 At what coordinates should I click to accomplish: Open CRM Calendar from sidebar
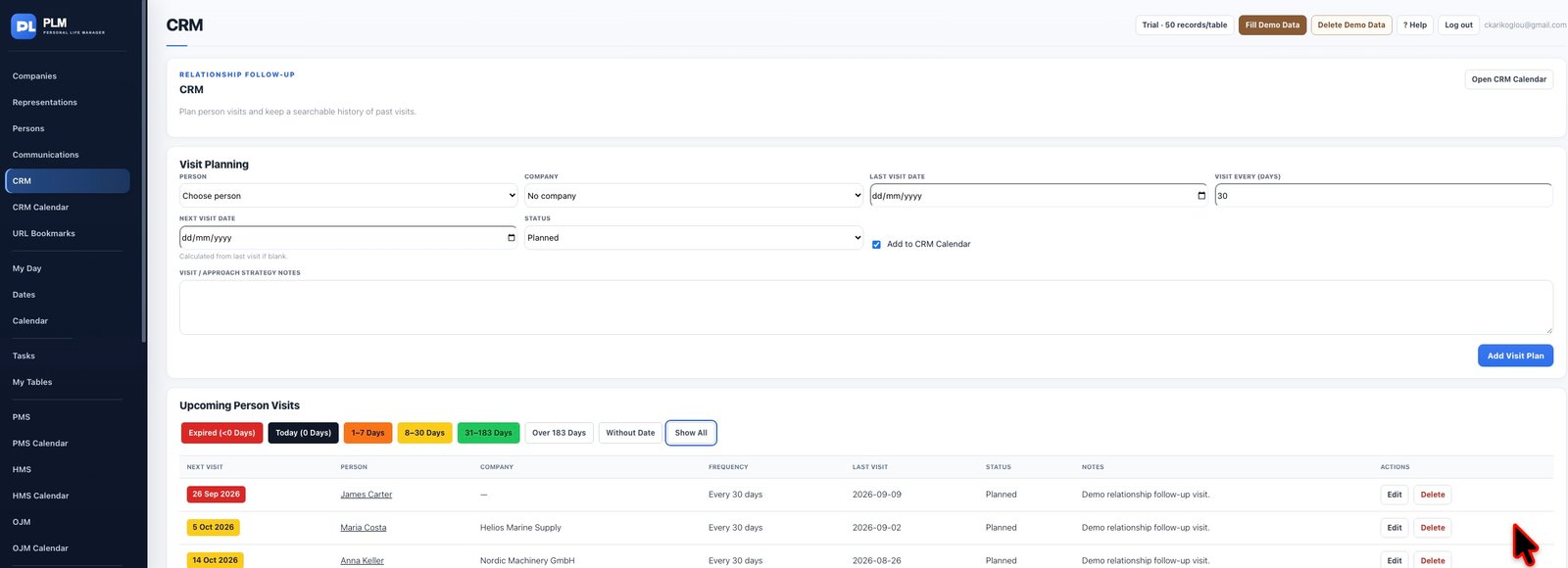pyautogui.click(x=40, y=208)
